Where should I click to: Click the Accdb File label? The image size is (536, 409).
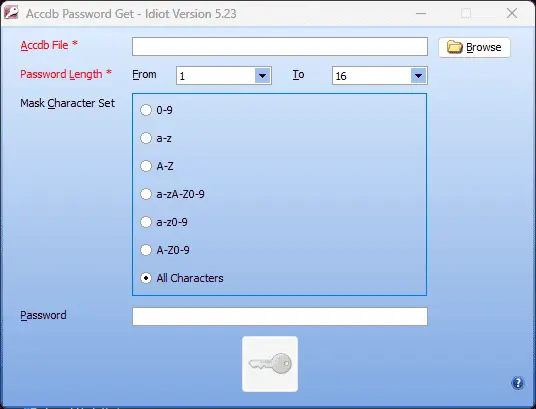(x=49, y=45)
